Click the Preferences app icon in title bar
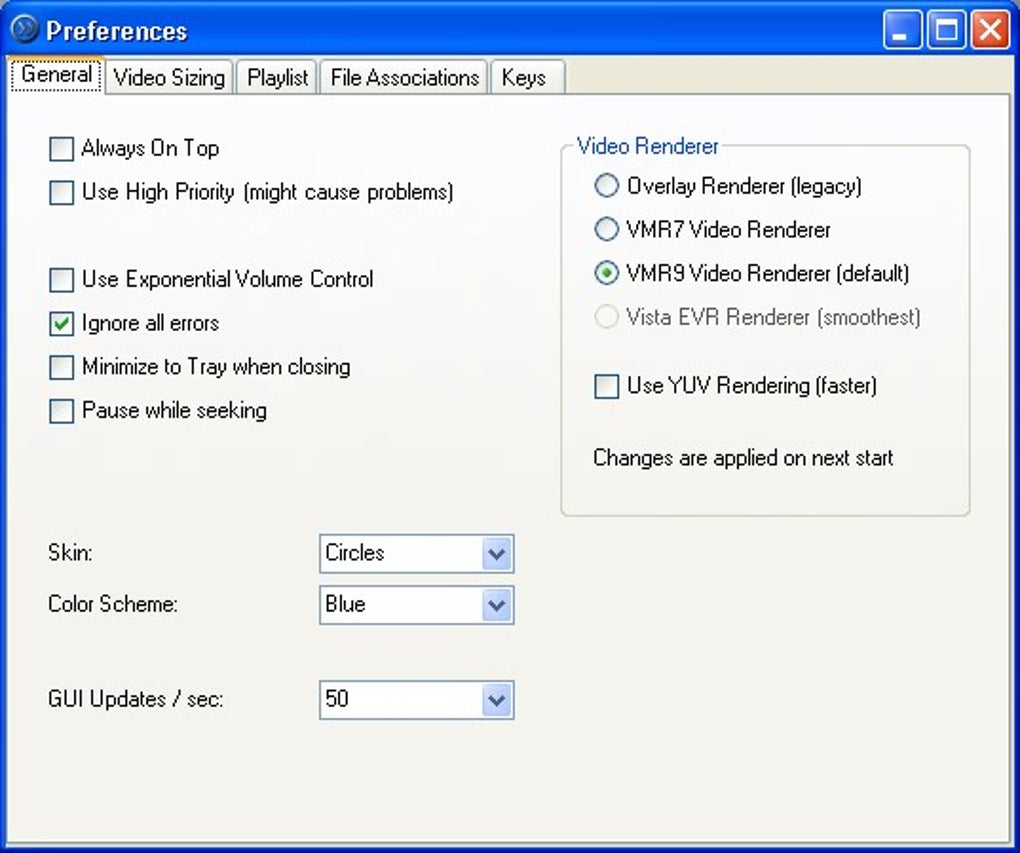Viewport: 1020px width, 853px height. pyautogui.click(x=25, y=29)
